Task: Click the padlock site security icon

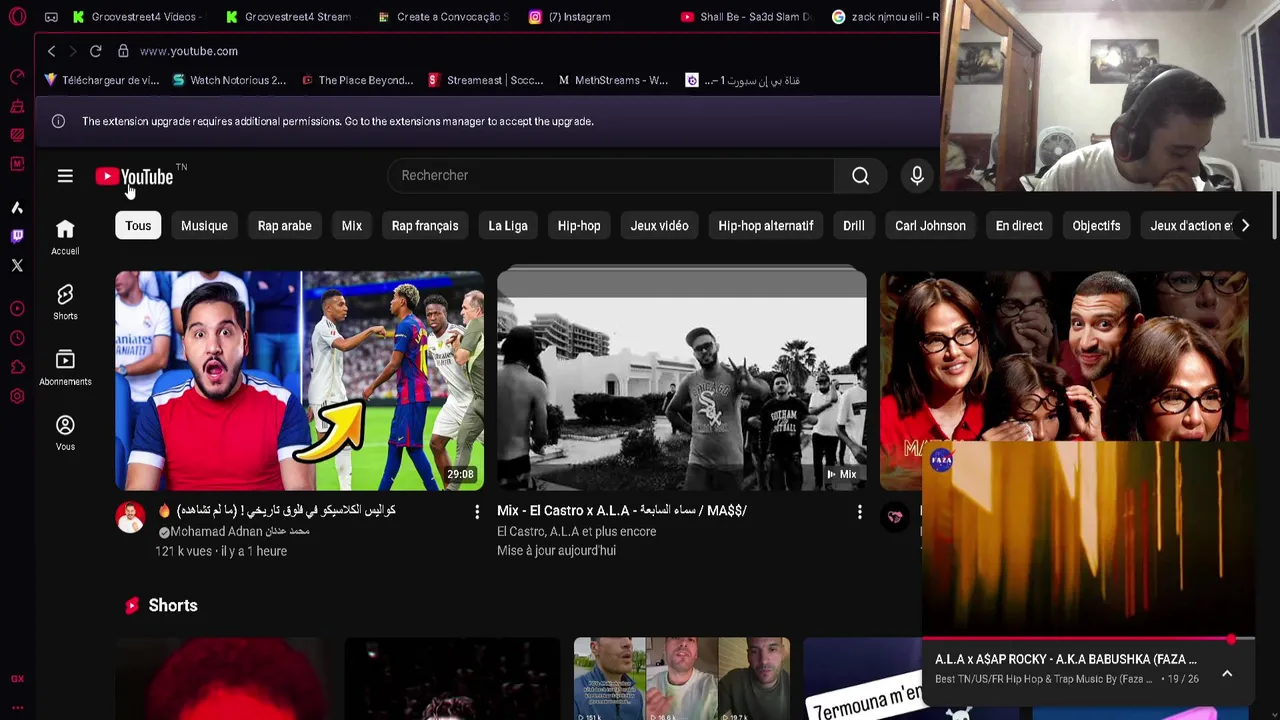Action: (x=123, y=51)
